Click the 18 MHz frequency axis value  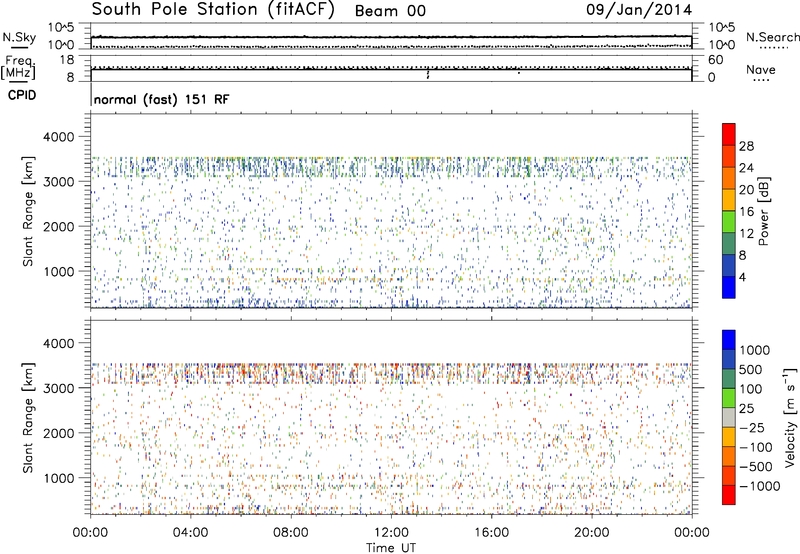point(67,60)
